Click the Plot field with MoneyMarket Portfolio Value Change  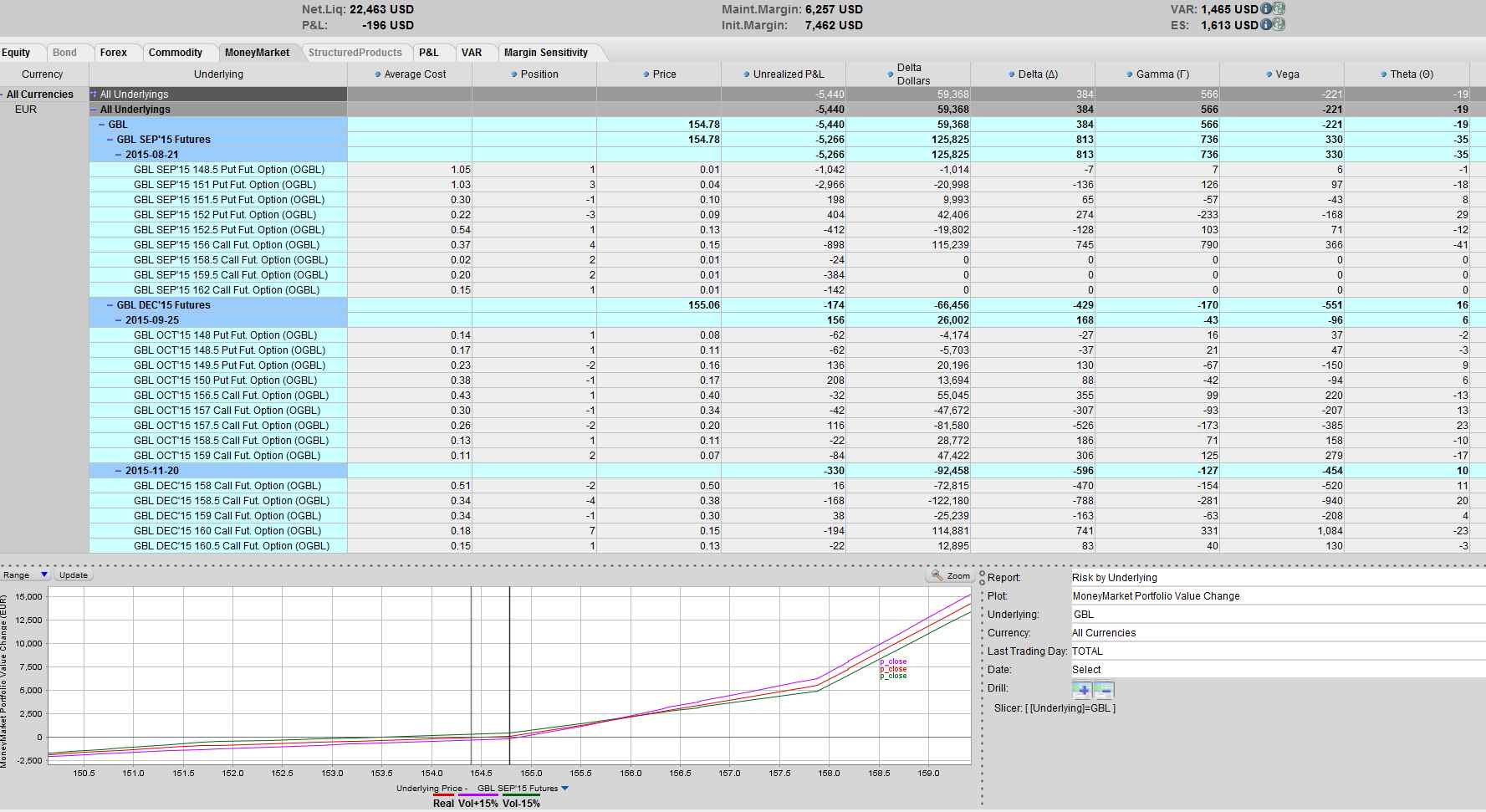click(x=1278, y=596)
